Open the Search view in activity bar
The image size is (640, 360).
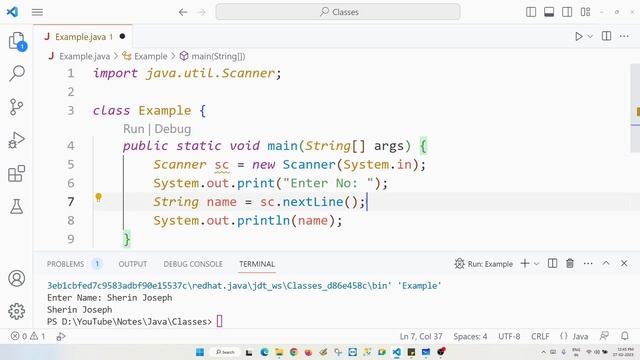[x=17, y=73]
